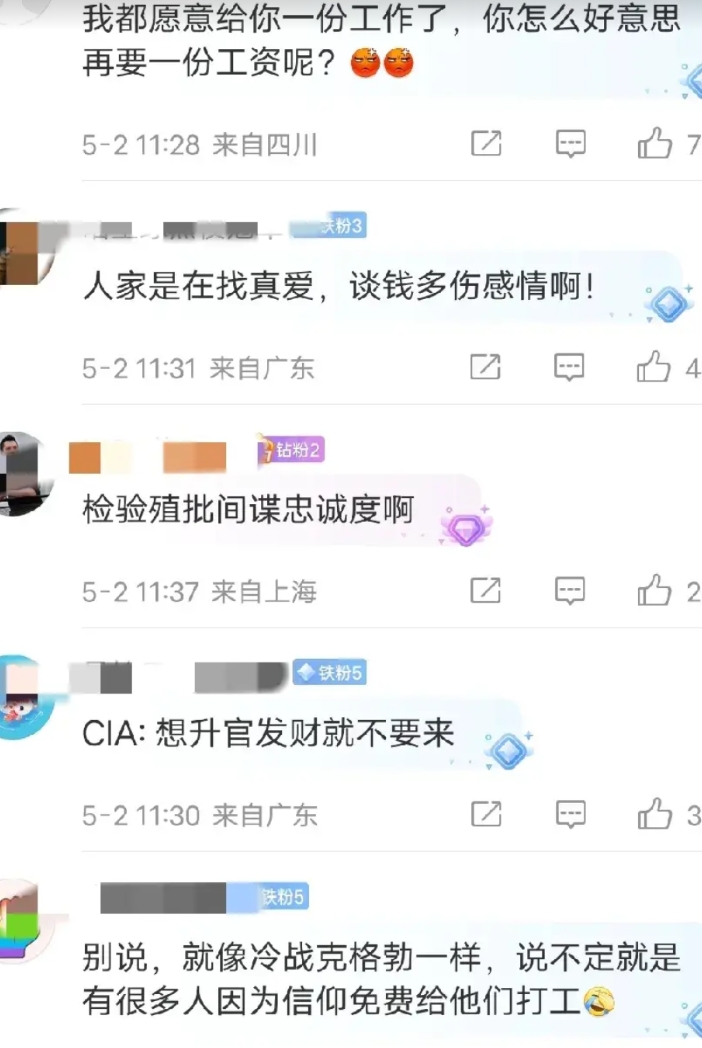This screenshot has height=1048, width=702.
Task: Share the CIA comment at 11:30
Action: 486,815
